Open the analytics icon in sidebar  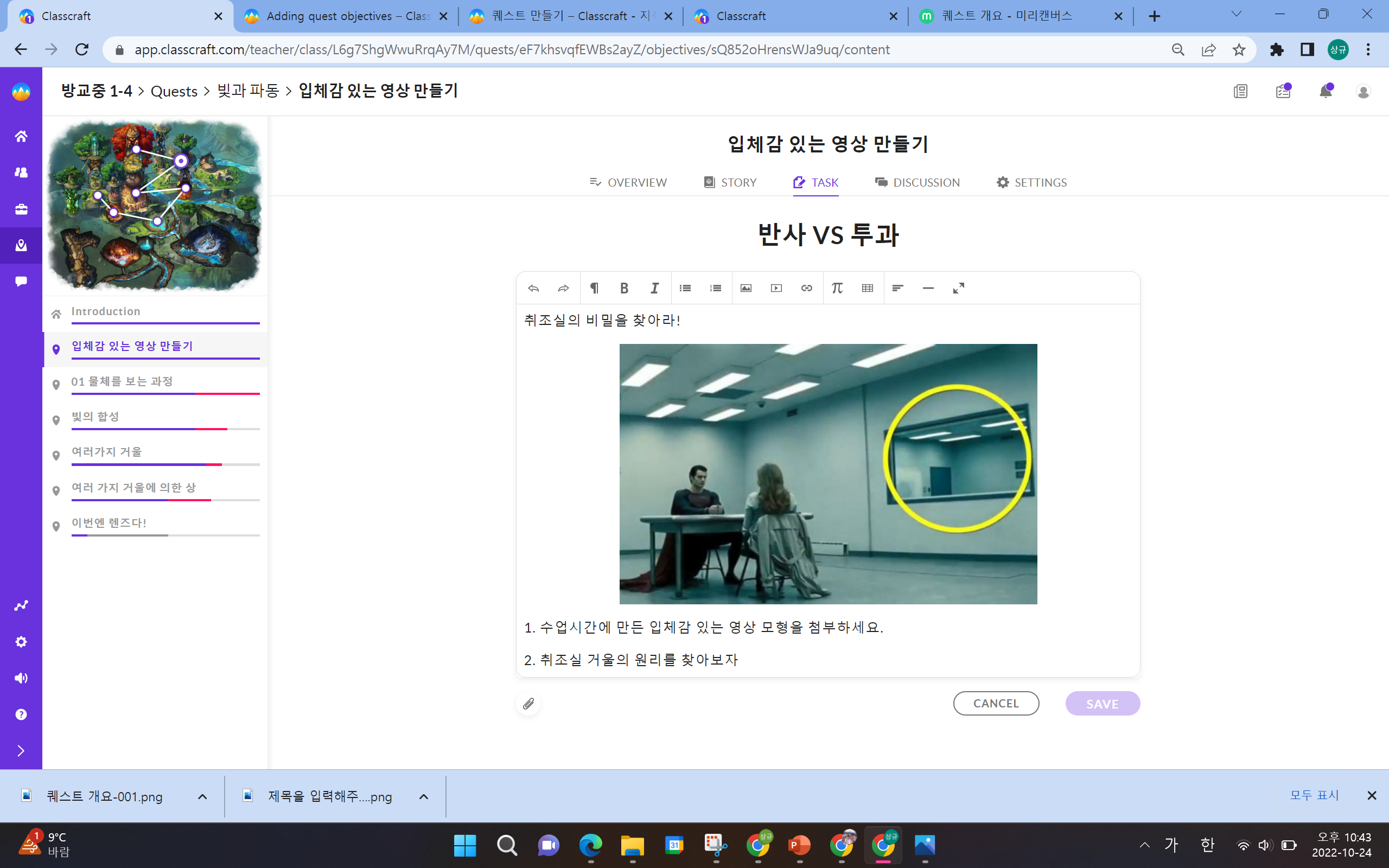point(21,605)
